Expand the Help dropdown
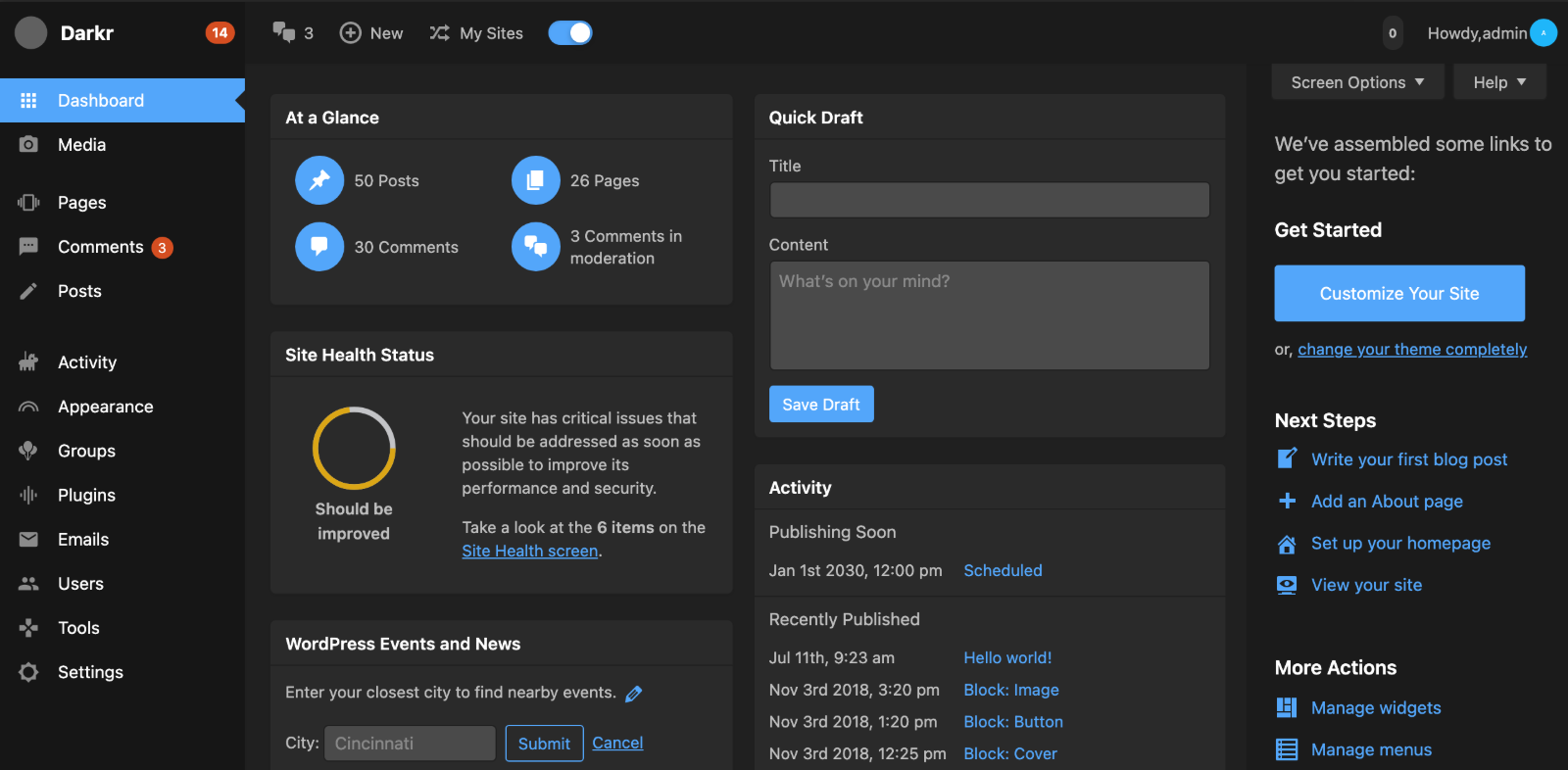 tap(1500, 82)
